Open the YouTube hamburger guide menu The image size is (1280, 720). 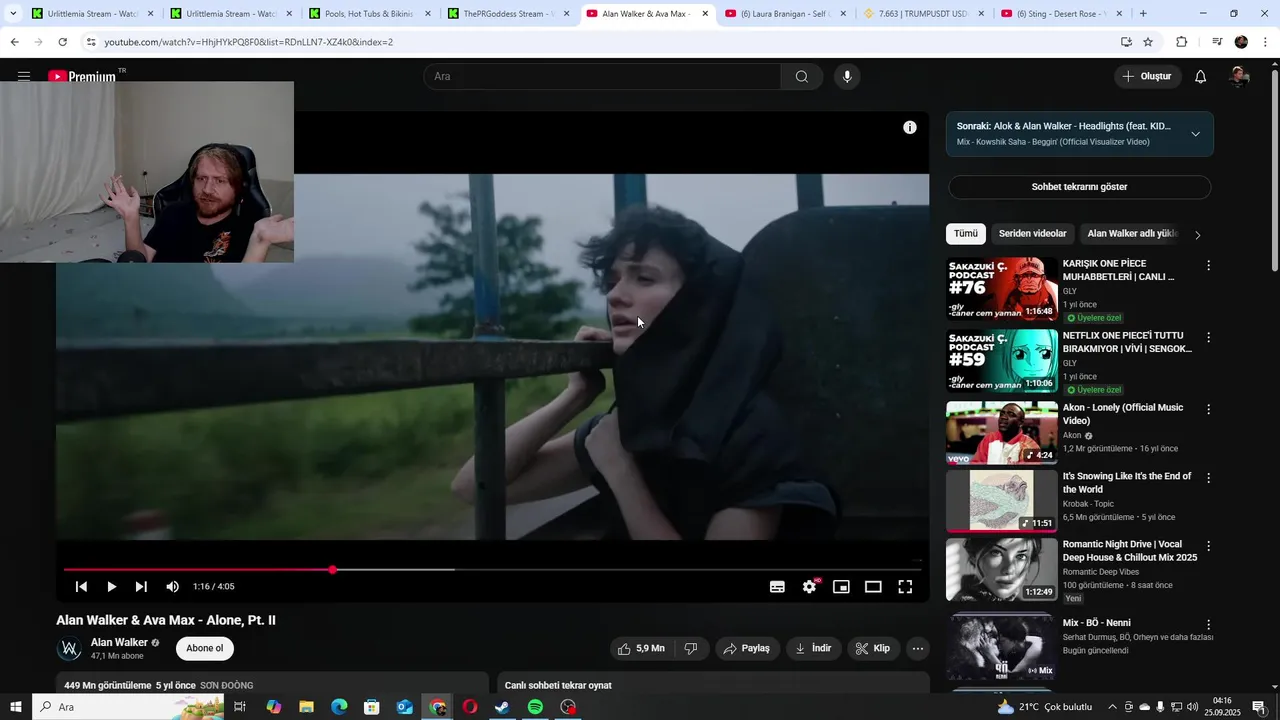point(24,76)
